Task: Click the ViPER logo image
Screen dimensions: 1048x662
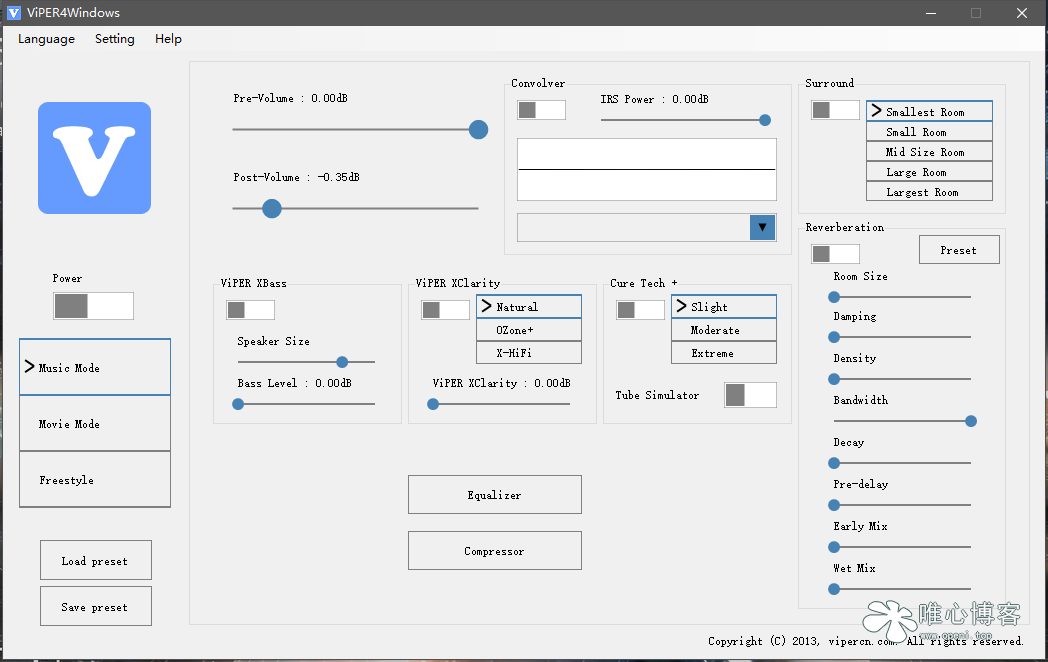Action: click(94, 158)
